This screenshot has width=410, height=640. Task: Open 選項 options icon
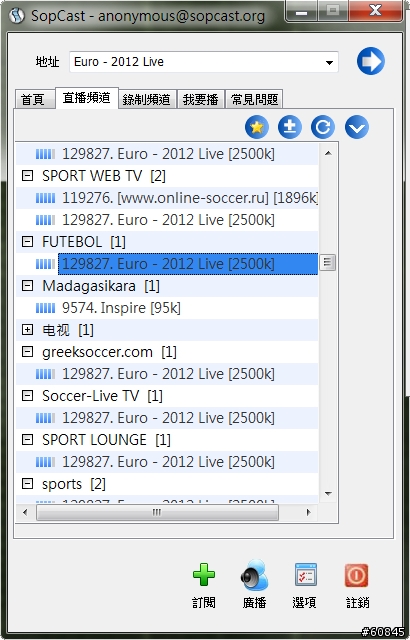(x=306, y=575)
